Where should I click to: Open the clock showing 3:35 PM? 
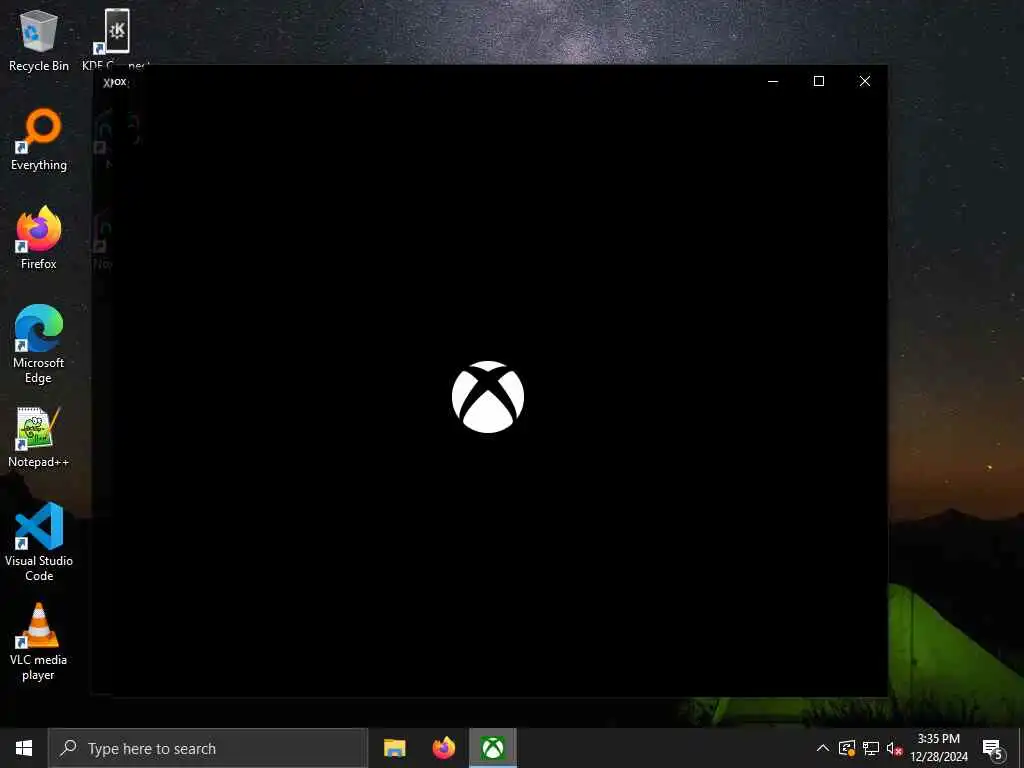point(938,748)
